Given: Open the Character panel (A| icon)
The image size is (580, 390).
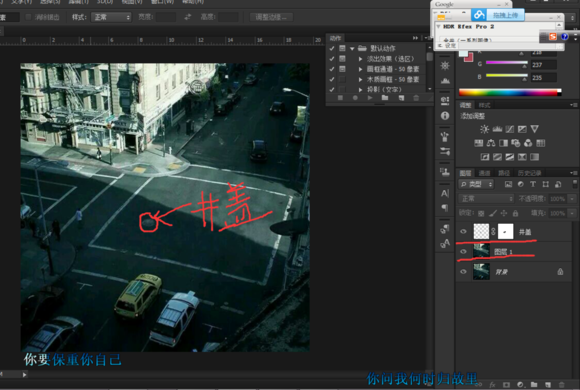Looking at the screenshot, I should tap(445, 193).
